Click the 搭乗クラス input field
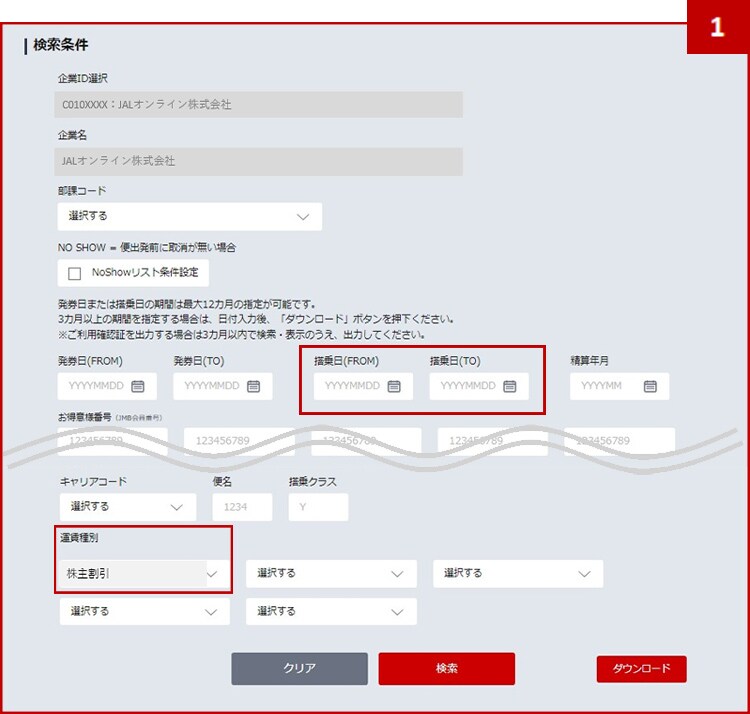Screen dimensions: 750x714 tap(318, 507)
